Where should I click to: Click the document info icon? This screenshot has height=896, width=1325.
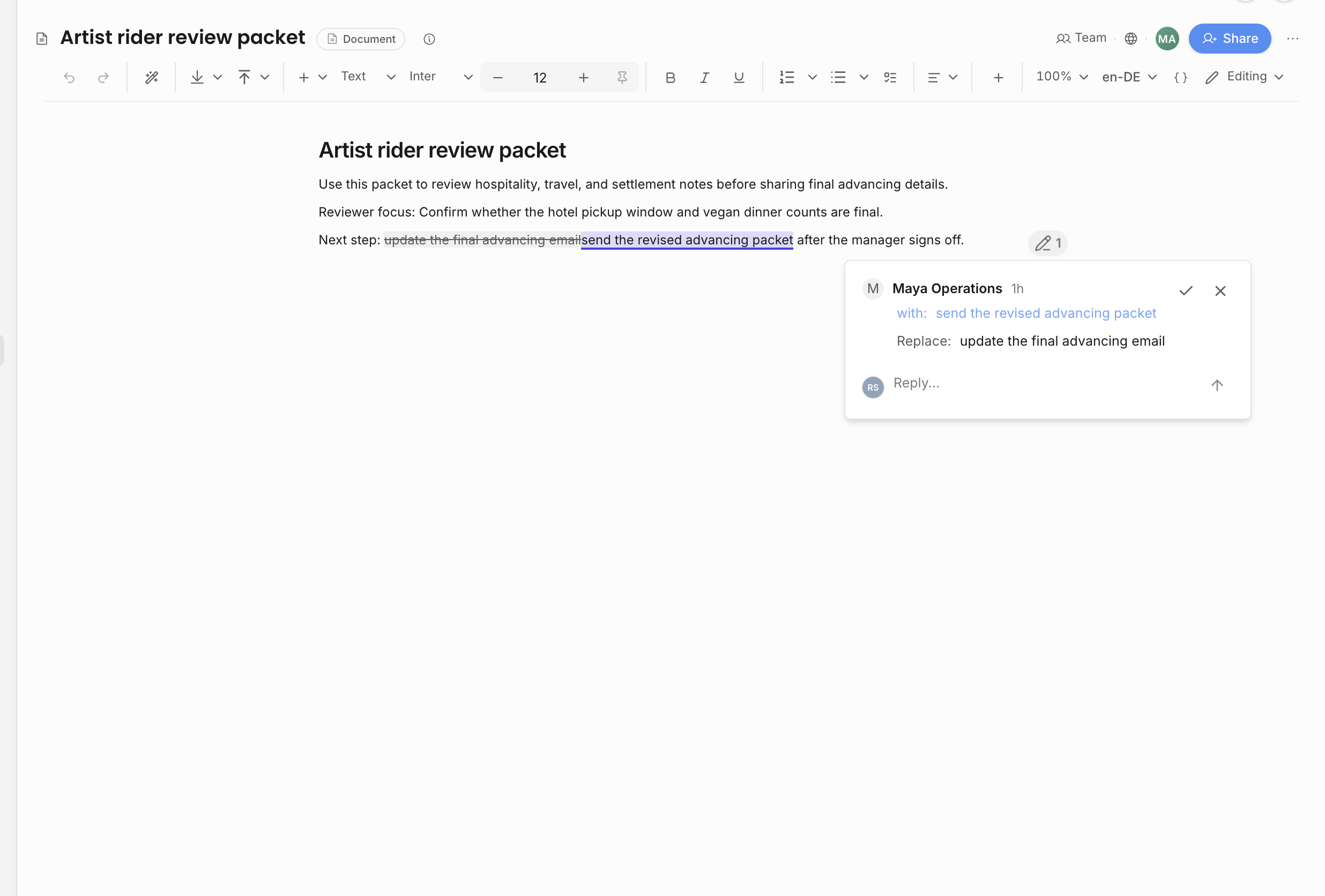click(x=429, y=39)
